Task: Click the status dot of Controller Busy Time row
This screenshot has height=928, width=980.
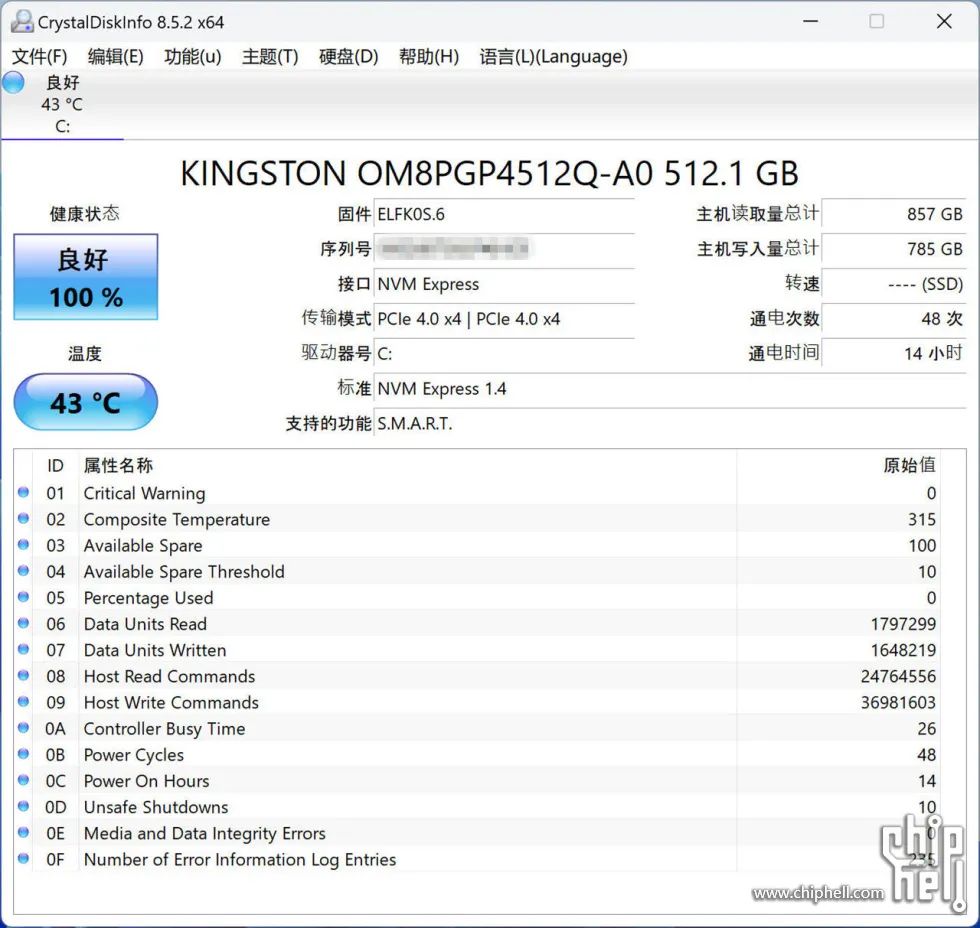Action: pyautogui.click(x=24, y=728)
